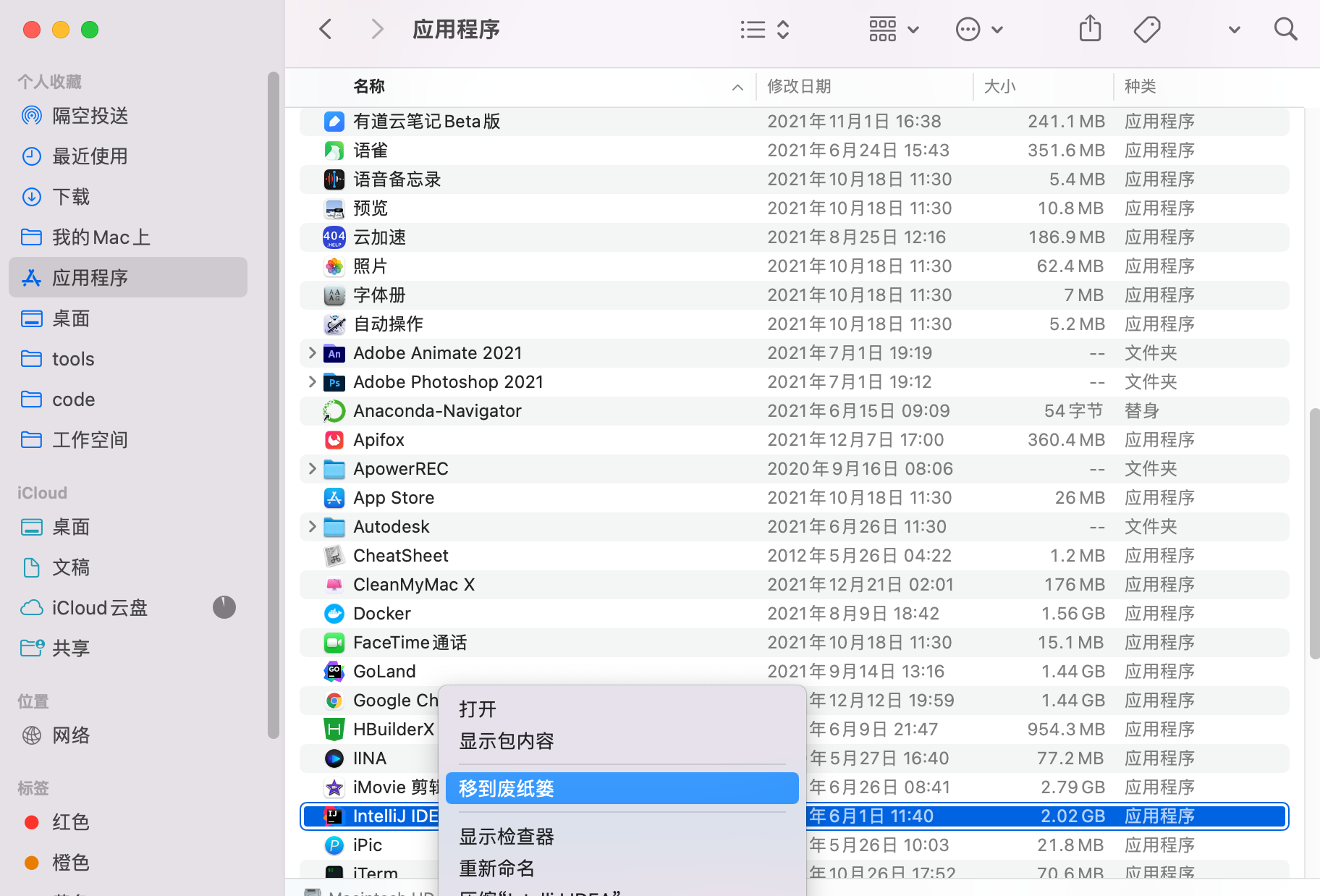Open the toolbar overflow chevron
This screenshot has width=1320, height=896.
[x=1235, y=30]
